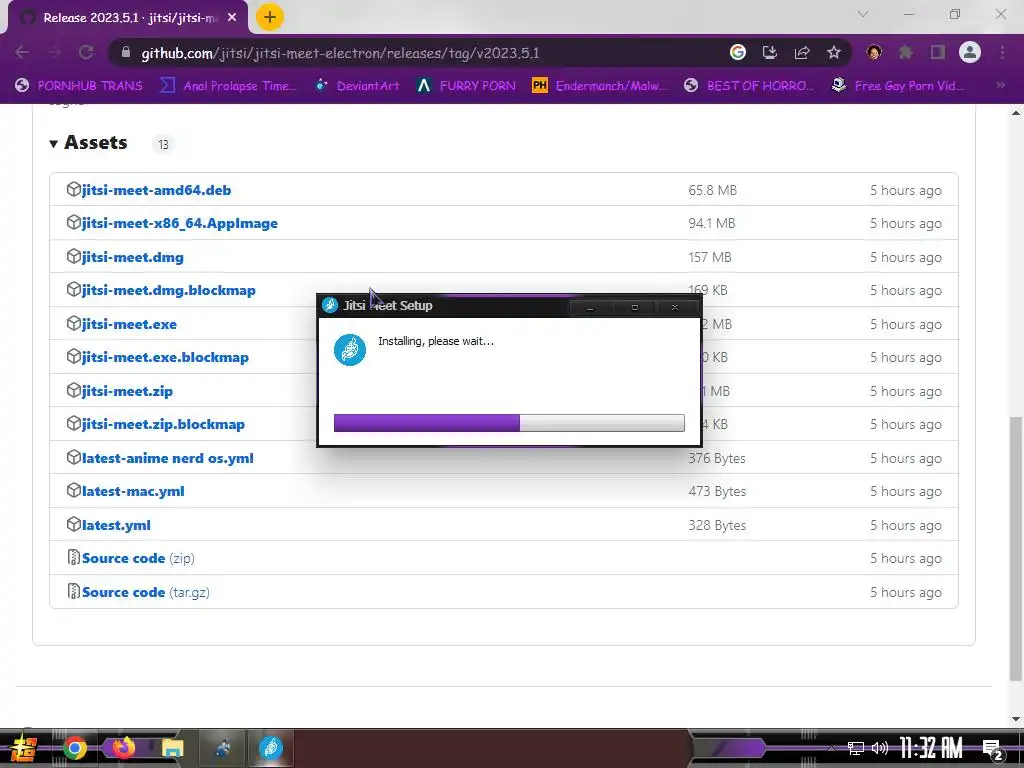
Task: Switch to Jitsi Meet taskbar item
Action: pyautogui.click(x=270, y=747)
